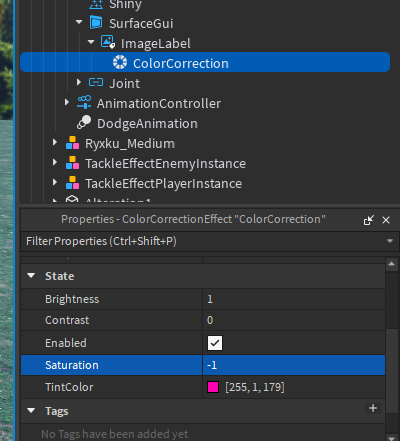The height and width of the screenshot is (441, 400).
Task: Expand the AnimationController node
Action: point(67,102)
